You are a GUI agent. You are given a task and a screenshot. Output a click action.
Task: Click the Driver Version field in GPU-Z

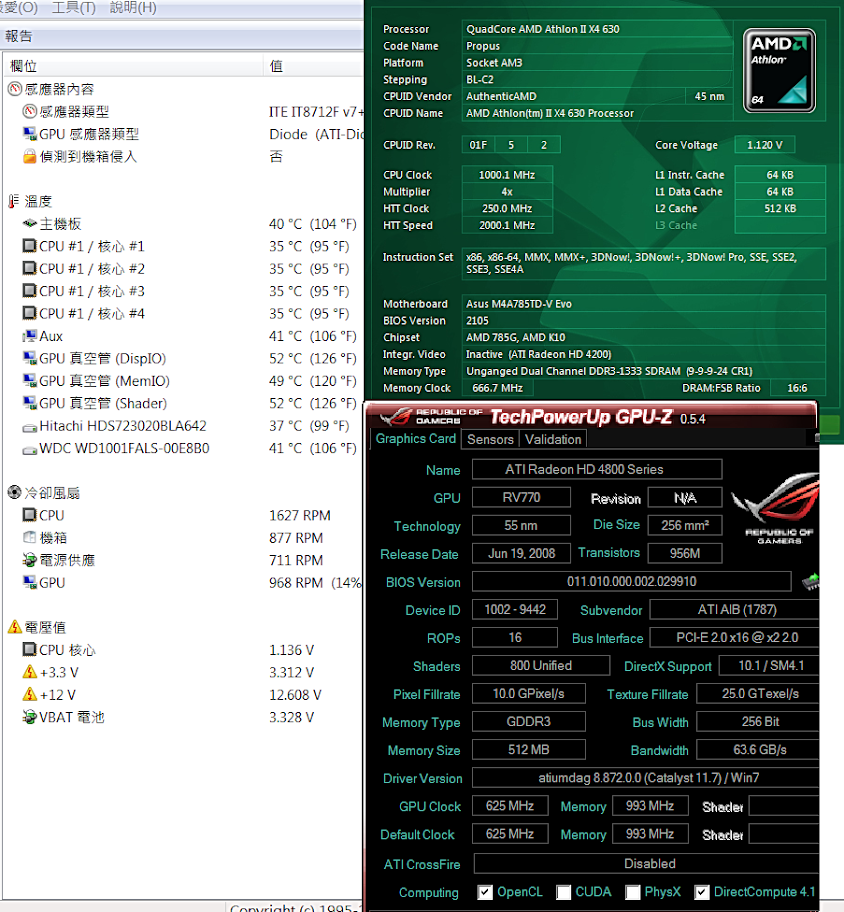click(646, 778)
